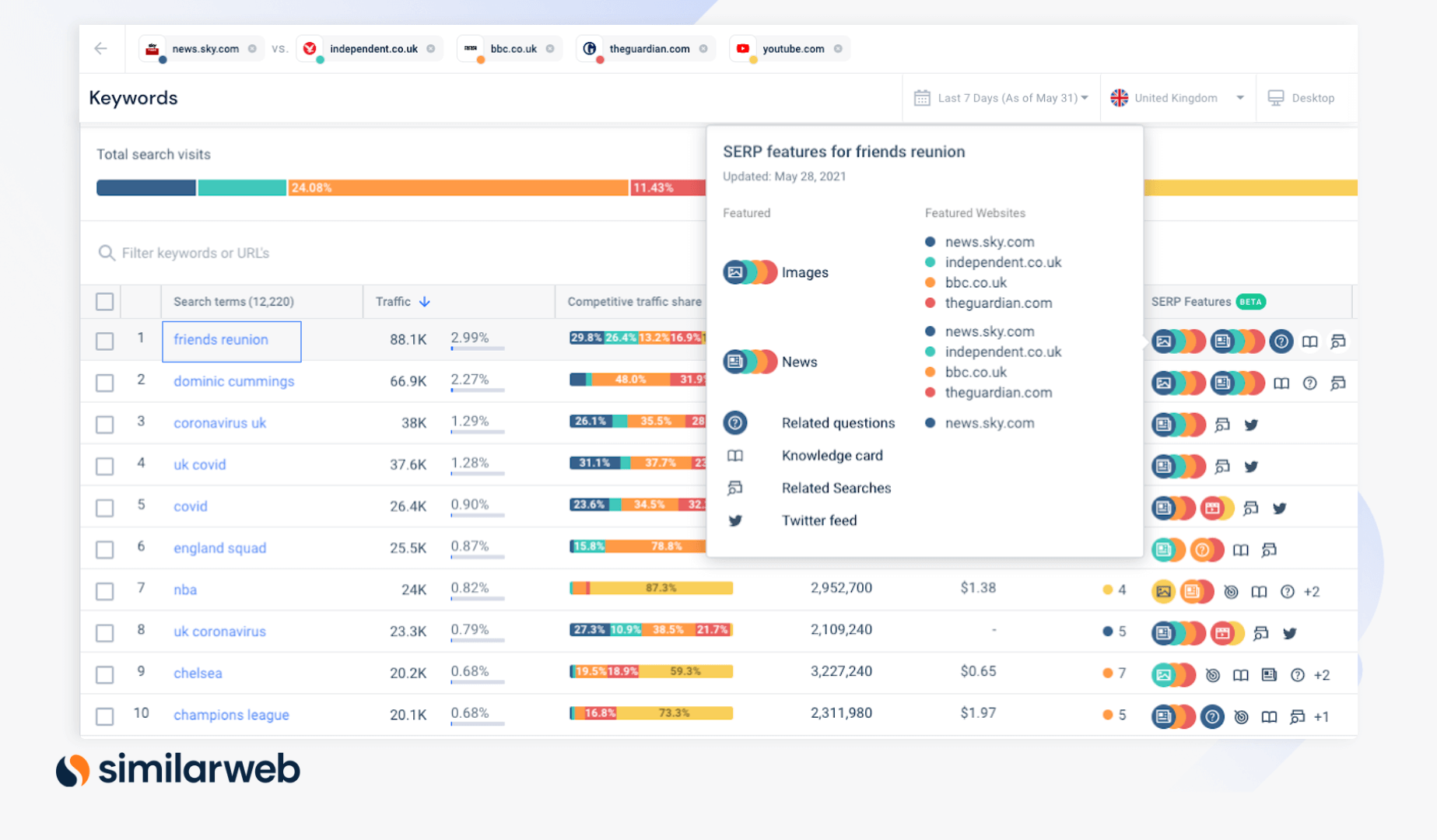Toggle the select-all header checkbox

click(104, 302)
